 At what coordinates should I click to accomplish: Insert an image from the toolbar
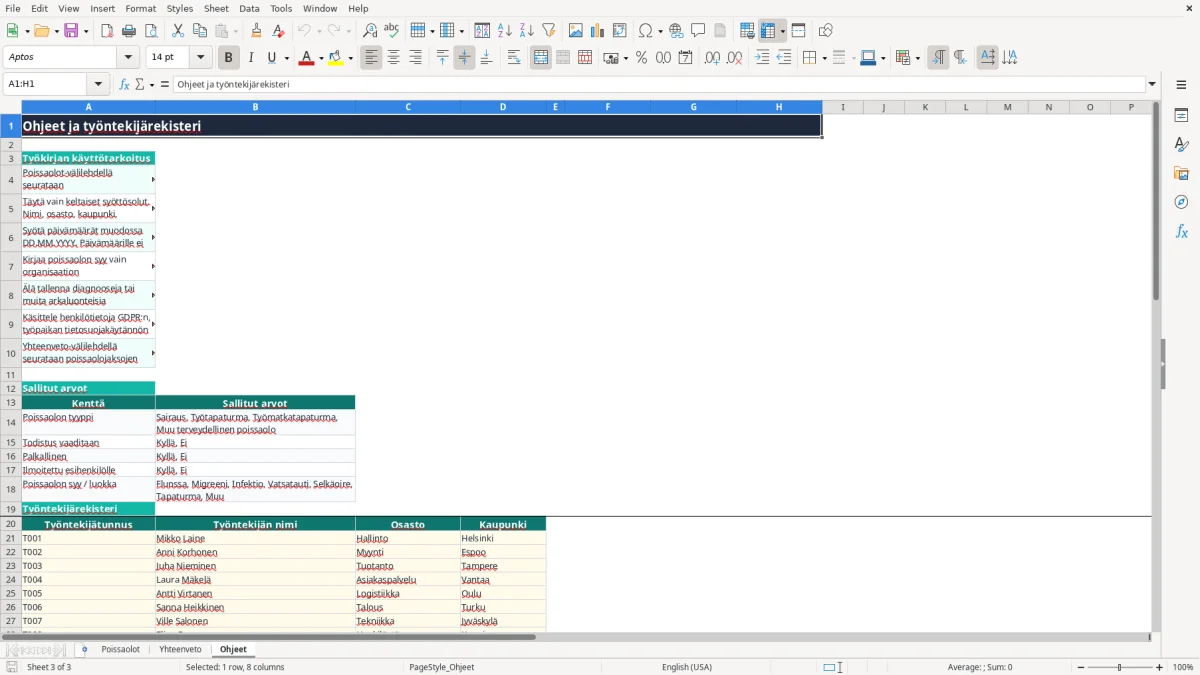tap(576, 31)
